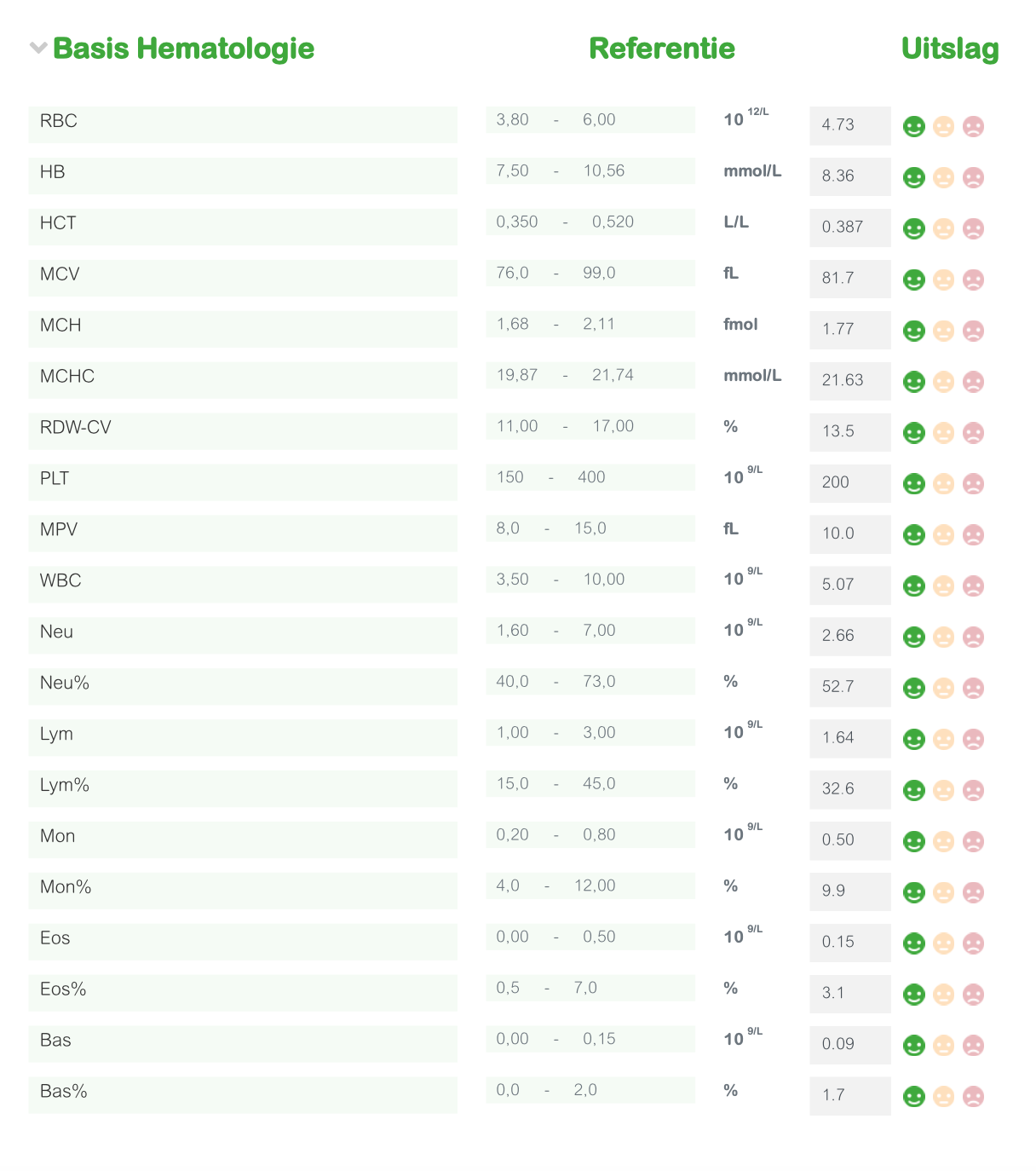Click the Uitslag column header

(x=950, y=49)
